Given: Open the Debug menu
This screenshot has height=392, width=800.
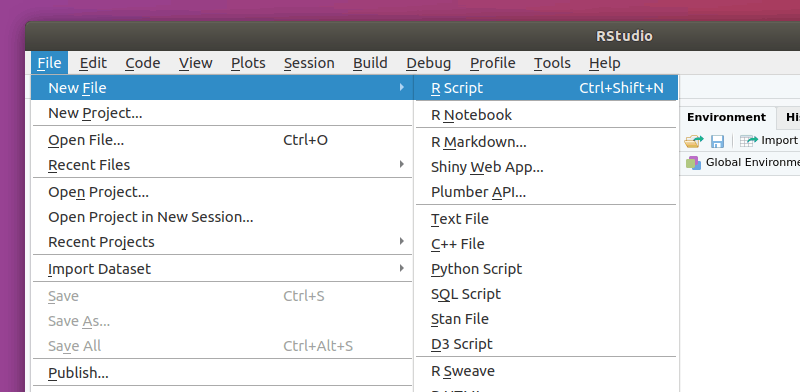Looking at the screenshot, I should tap(429, 63).
